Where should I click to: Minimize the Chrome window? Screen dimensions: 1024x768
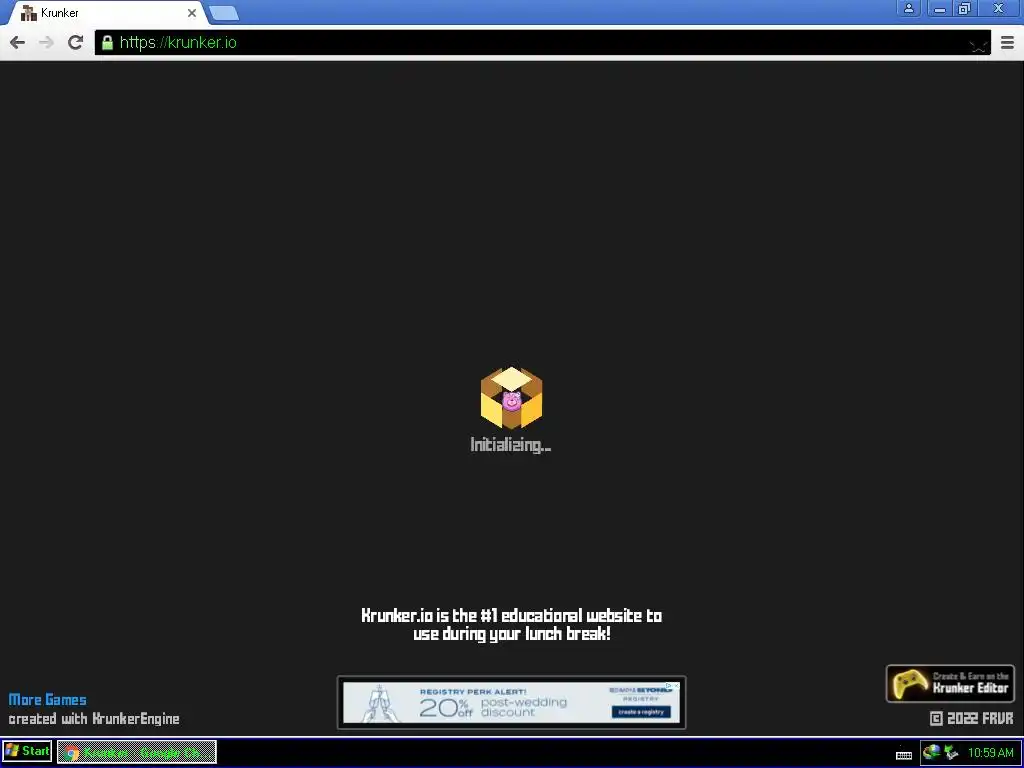click(x=940, y=8)
